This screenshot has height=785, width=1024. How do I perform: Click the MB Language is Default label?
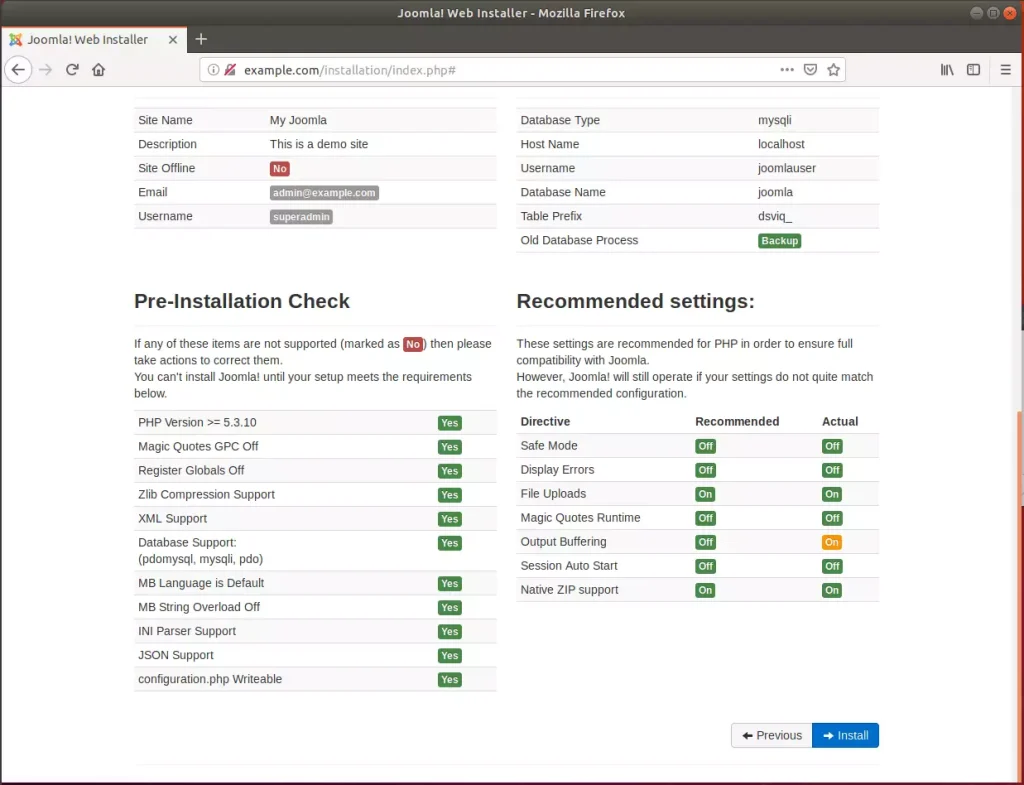201,583
